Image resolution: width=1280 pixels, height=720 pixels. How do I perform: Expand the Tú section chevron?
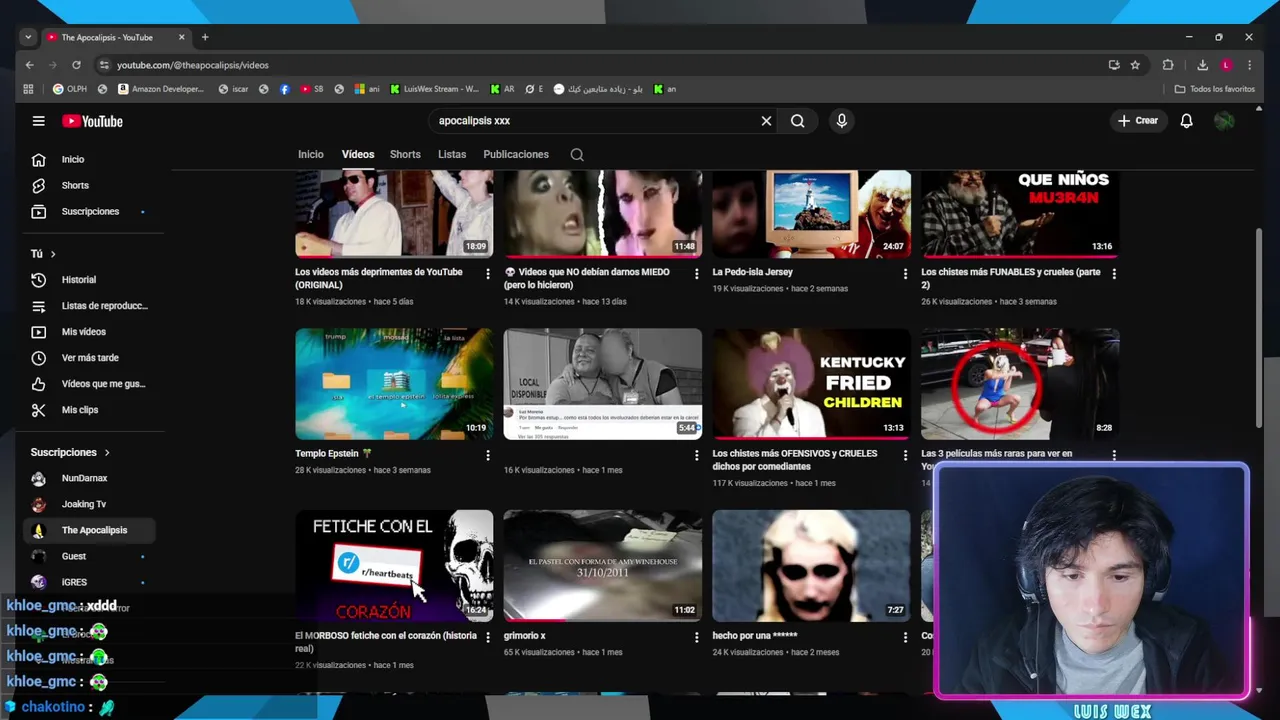[x=53, y=254]
